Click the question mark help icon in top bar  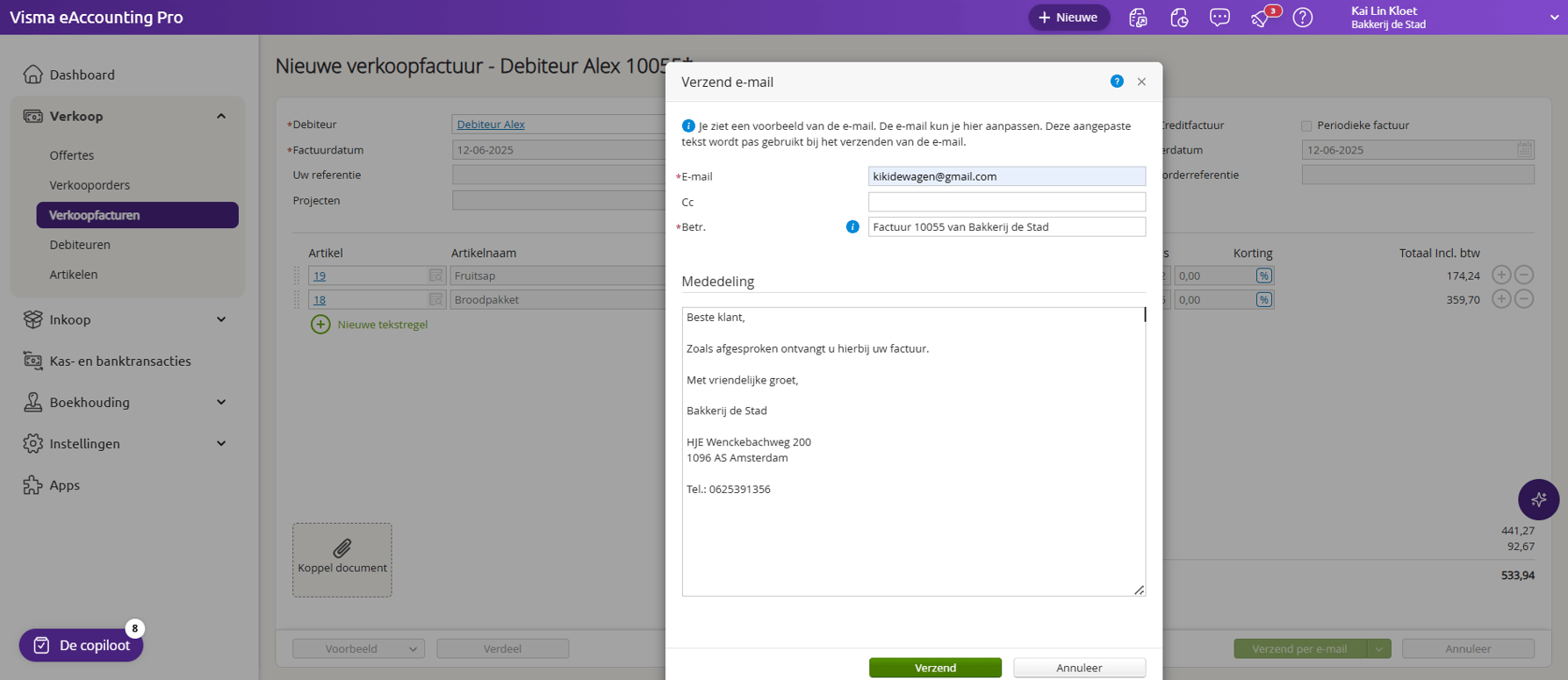coord(1303,18)
